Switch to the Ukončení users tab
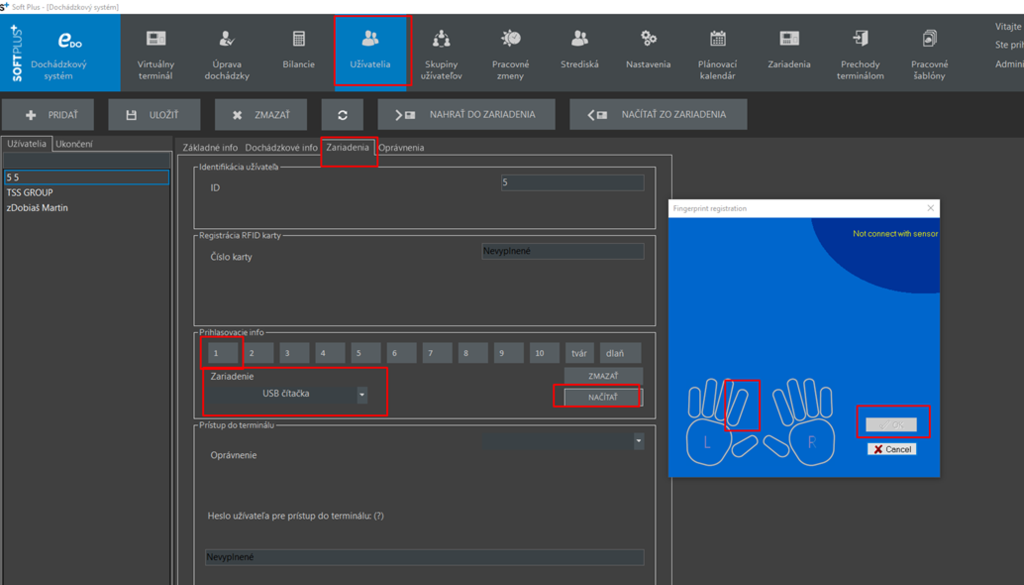1024x585 pixels. pos(73,144)
